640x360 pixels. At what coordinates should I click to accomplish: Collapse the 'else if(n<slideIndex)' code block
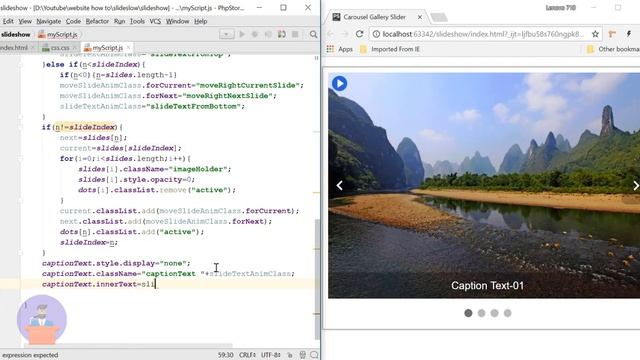pos(20,64)
